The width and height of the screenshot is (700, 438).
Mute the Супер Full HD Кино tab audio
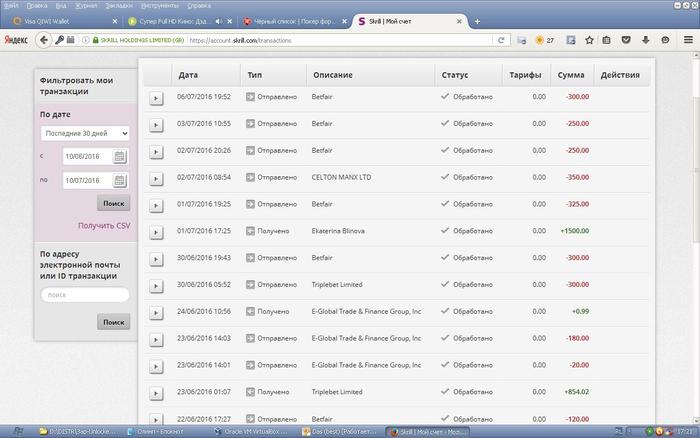pyautogui.click(x=219, y=21)
